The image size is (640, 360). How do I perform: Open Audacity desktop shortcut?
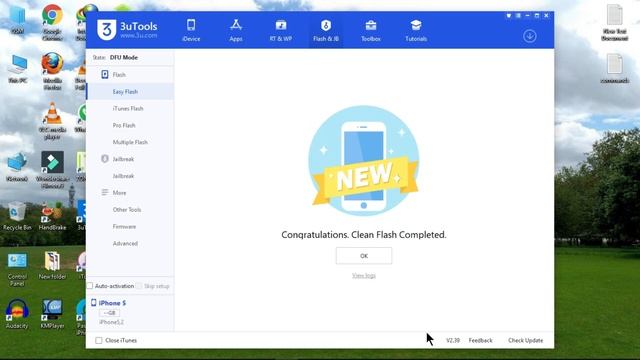coord(17,314)
